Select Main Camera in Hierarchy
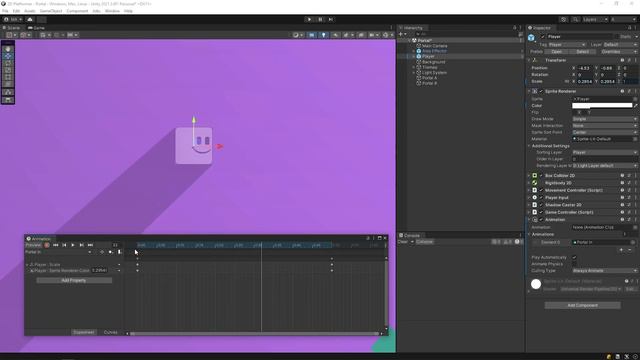Image resolution: width=640 pixels, height=360 pixels. point(435,46)
